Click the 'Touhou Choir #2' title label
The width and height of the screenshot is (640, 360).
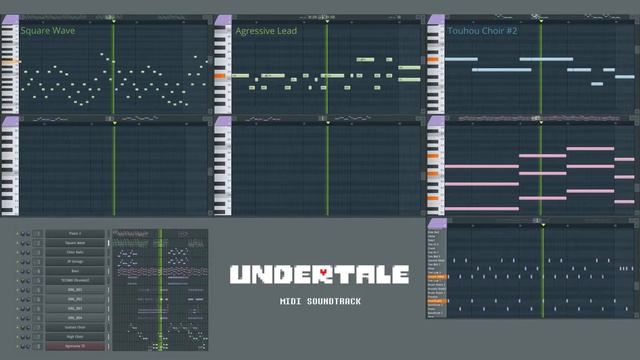click(x=482, y=31)
